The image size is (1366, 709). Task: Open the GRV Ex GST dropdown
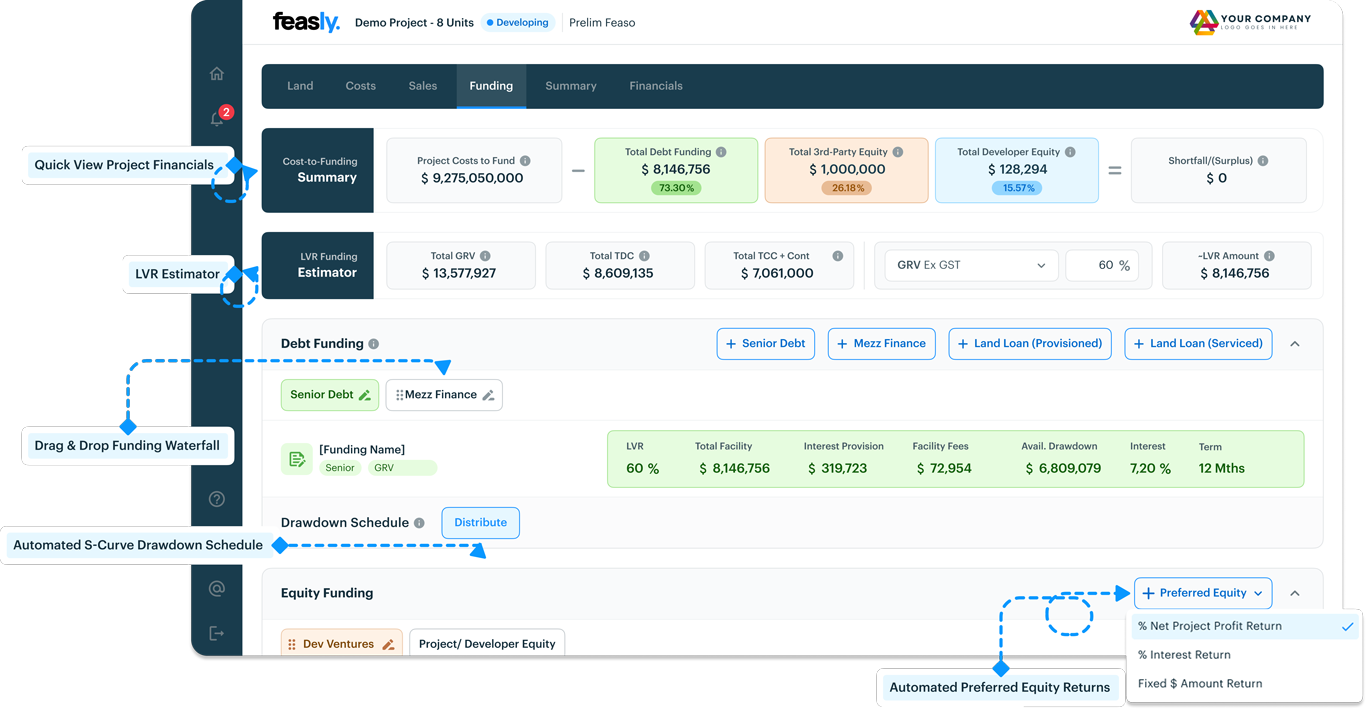970,265
